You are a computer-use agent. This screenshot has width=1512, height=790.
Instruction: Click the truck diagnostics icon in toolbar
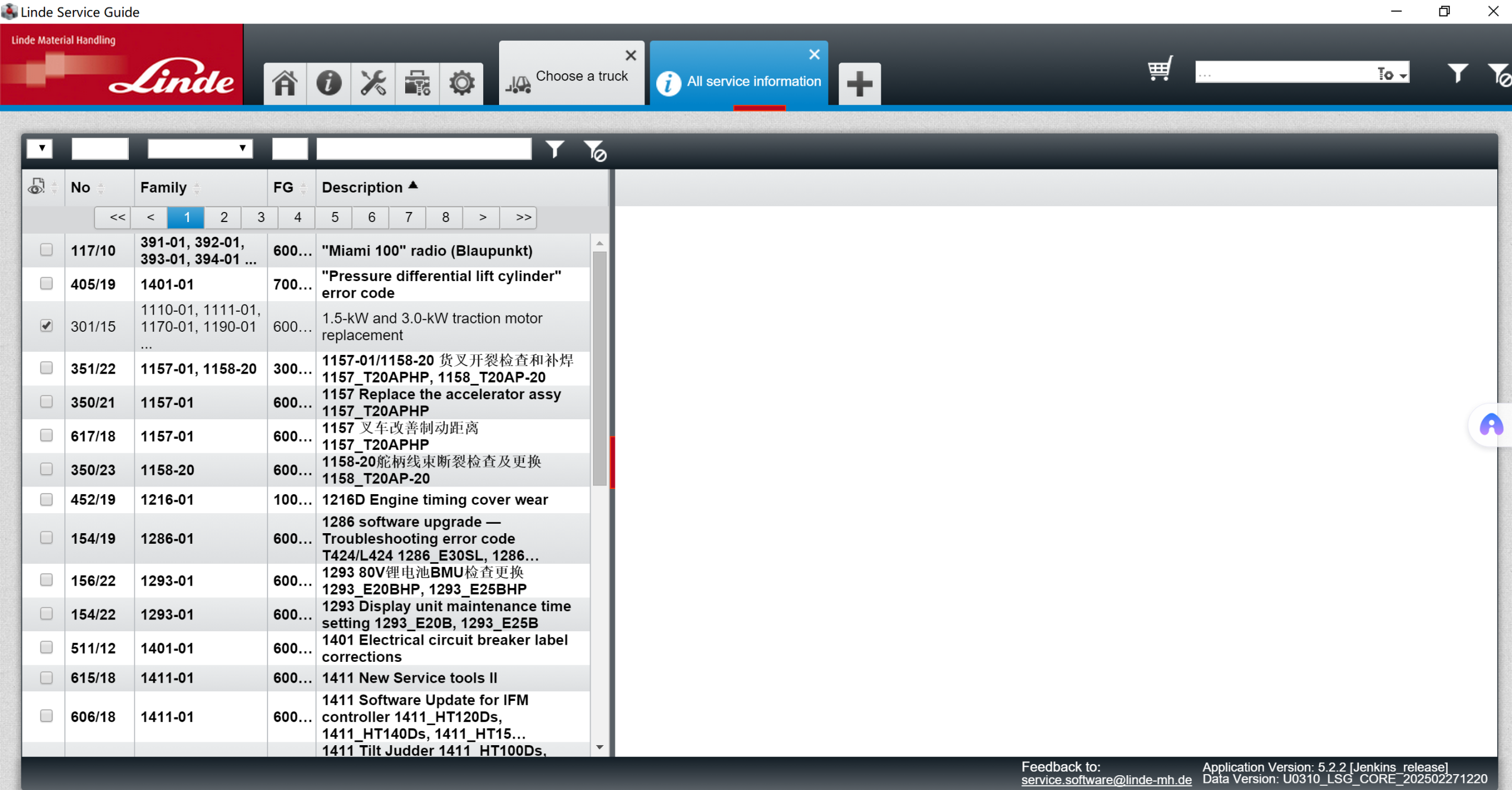(x=417, y=83)
